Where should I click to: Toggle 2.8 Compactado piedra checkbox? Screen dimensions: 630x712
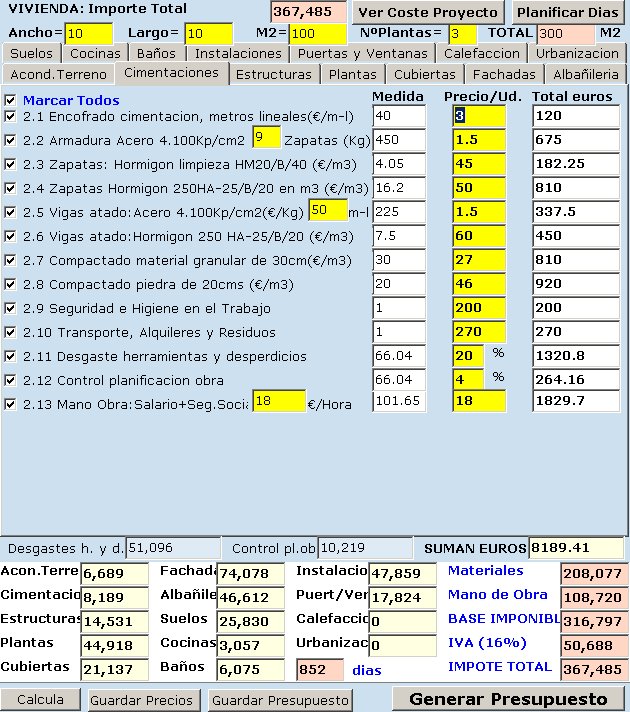pyautogui.click(x=10, y=285)
